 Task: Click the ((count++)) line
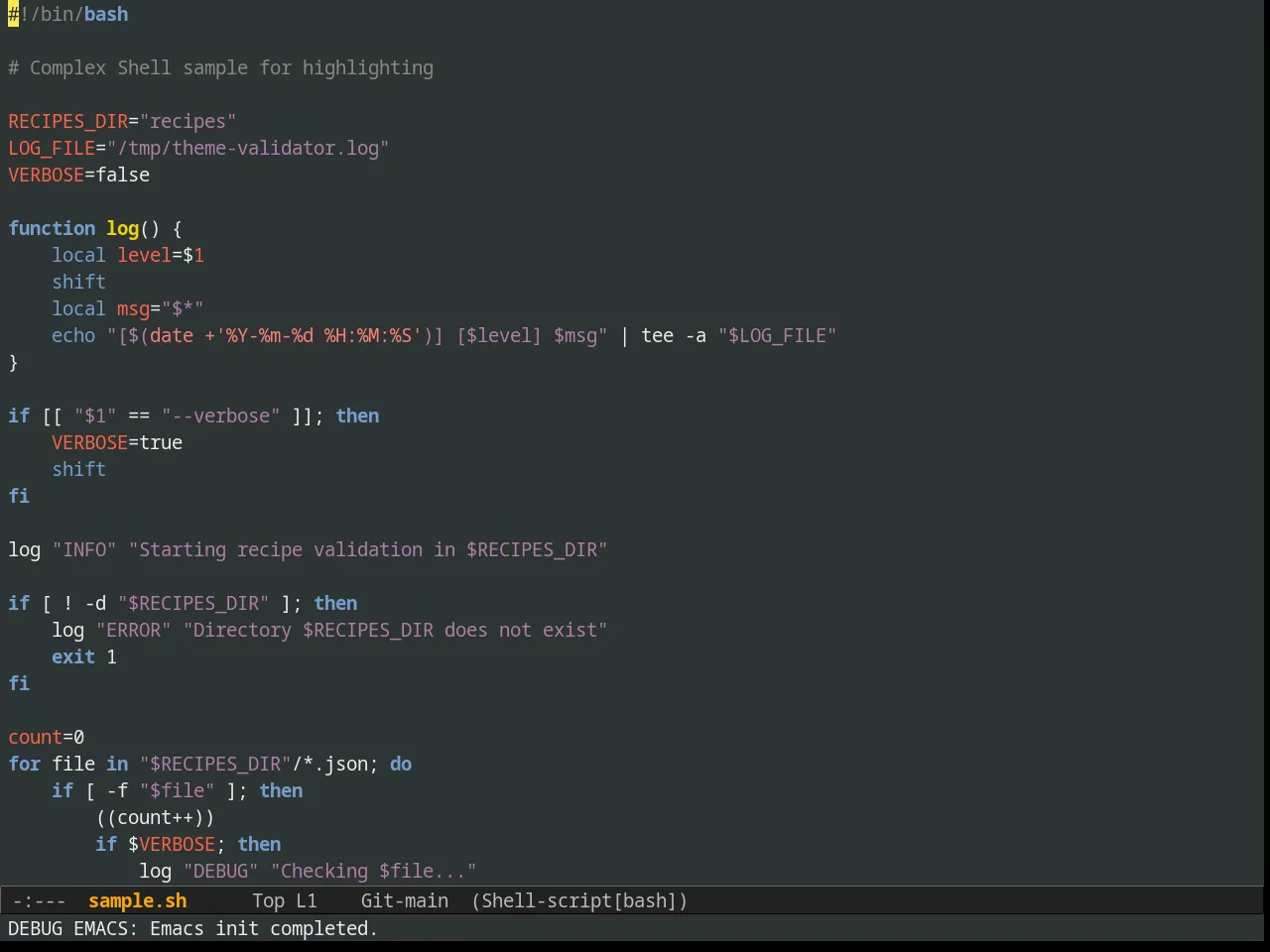(155, 817)
